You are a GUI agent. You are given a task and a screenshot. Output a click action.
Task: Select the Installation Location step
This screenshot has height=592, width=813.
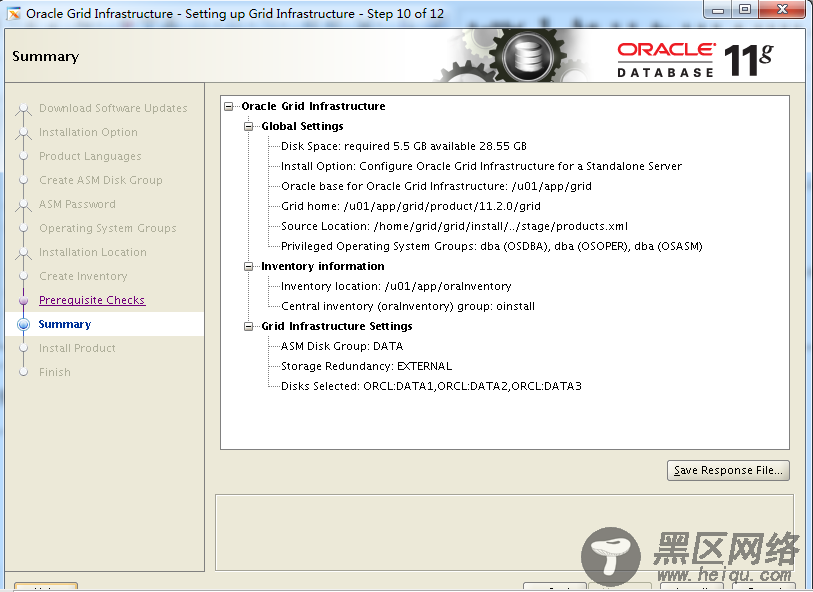click(93, 252)
